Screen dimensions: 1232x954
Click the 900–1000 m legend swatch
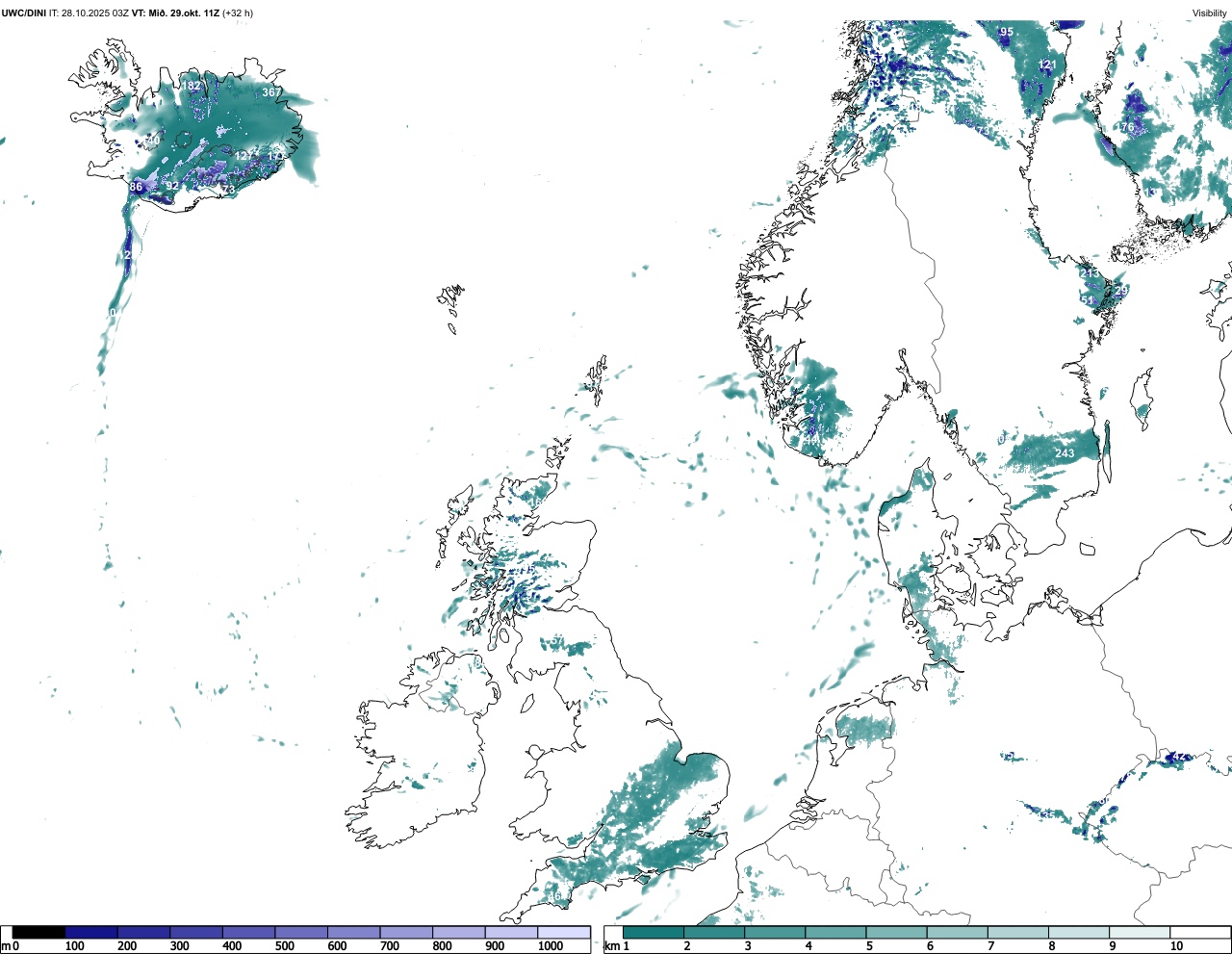pos(511,933)
